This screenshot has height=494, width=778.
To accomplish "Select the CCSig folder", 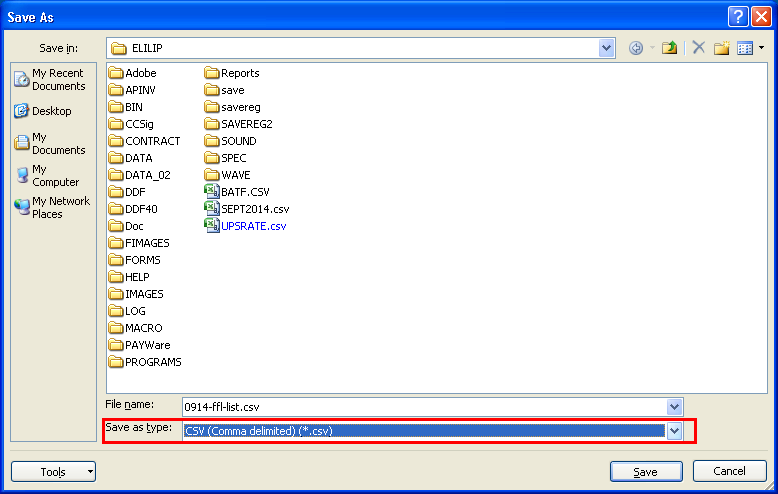I will click(x=131, y=124).
